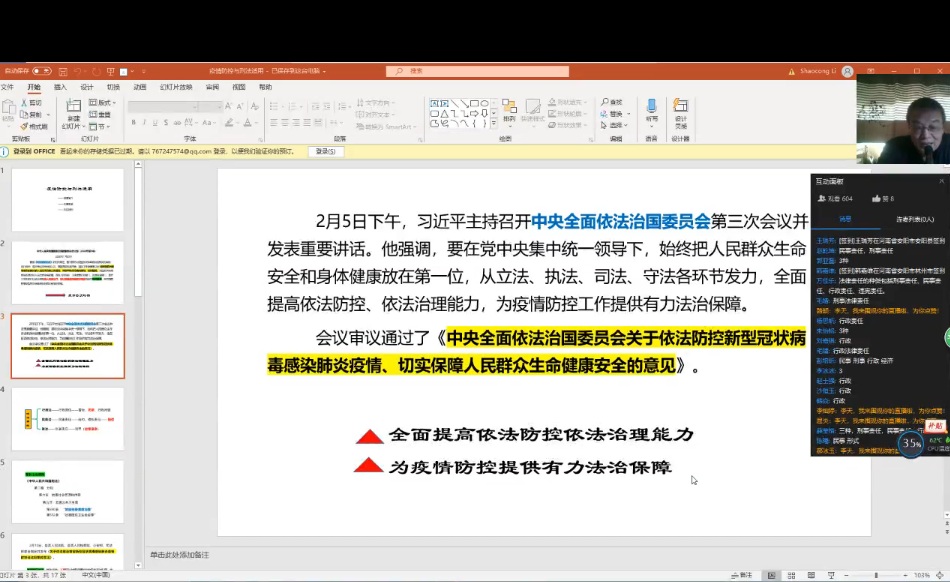Click the zoom slider handle
The image size is (950, 582).
click(x=875, y=575)
